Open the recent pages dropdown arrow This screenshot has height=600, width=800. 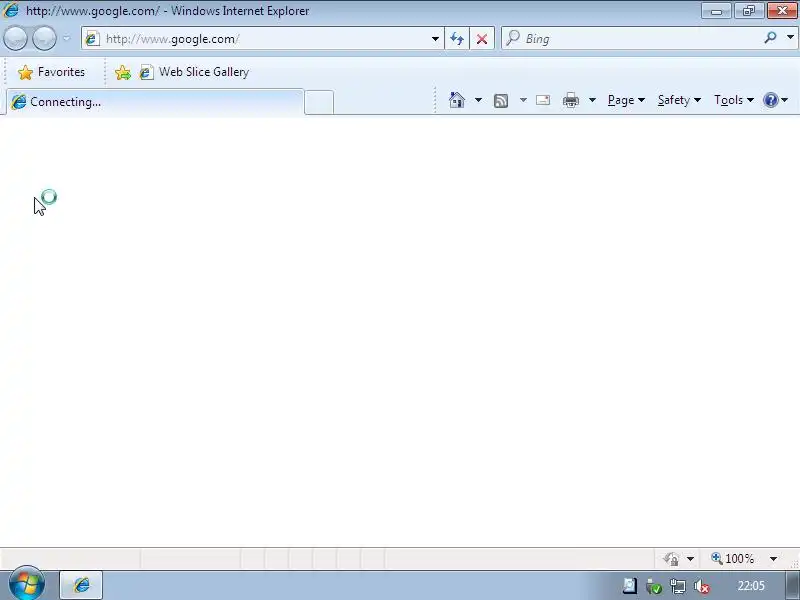[x=66, y=39]
